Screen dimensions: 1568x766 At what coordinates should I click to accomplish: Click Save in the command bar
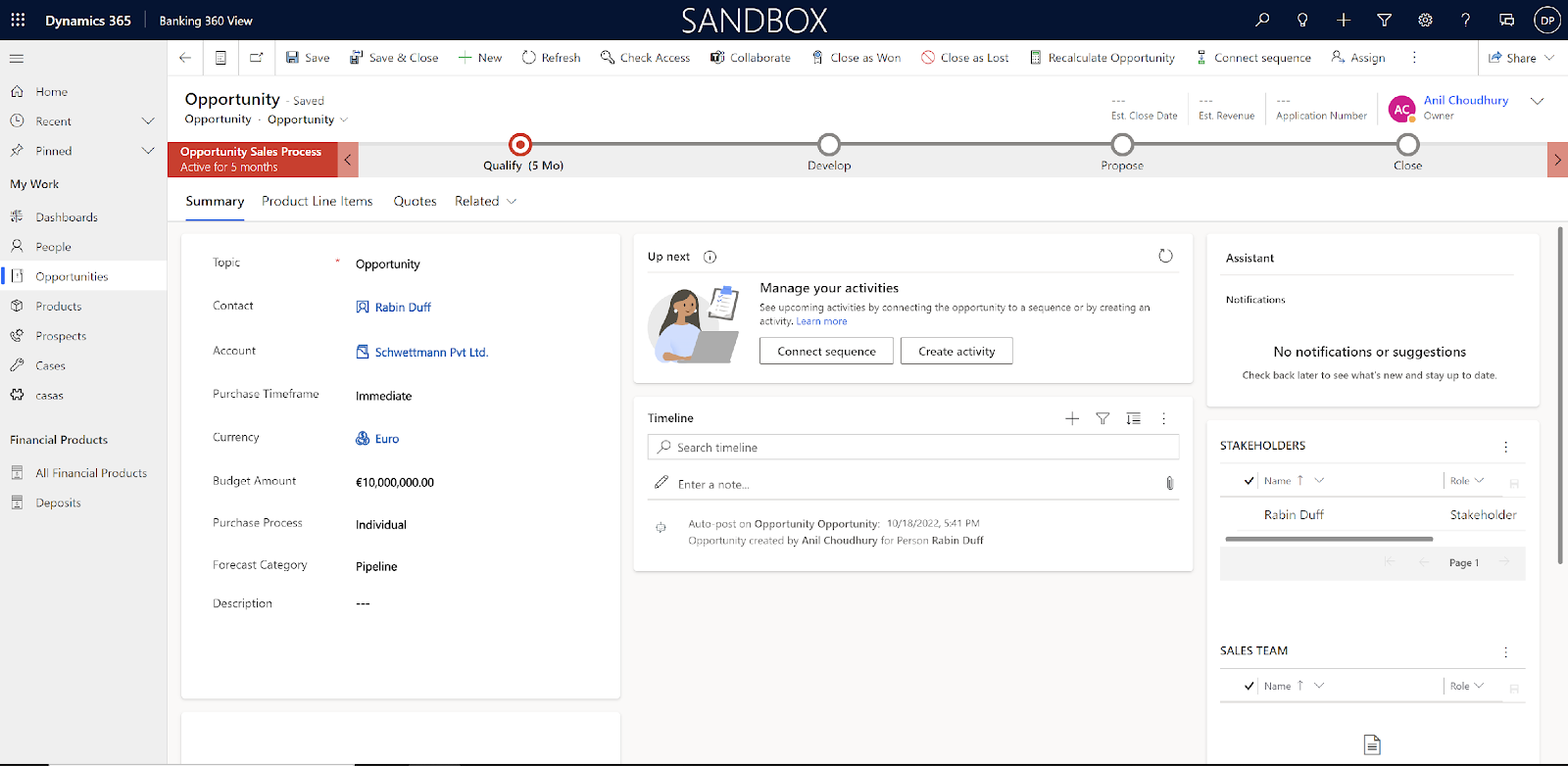308,58
